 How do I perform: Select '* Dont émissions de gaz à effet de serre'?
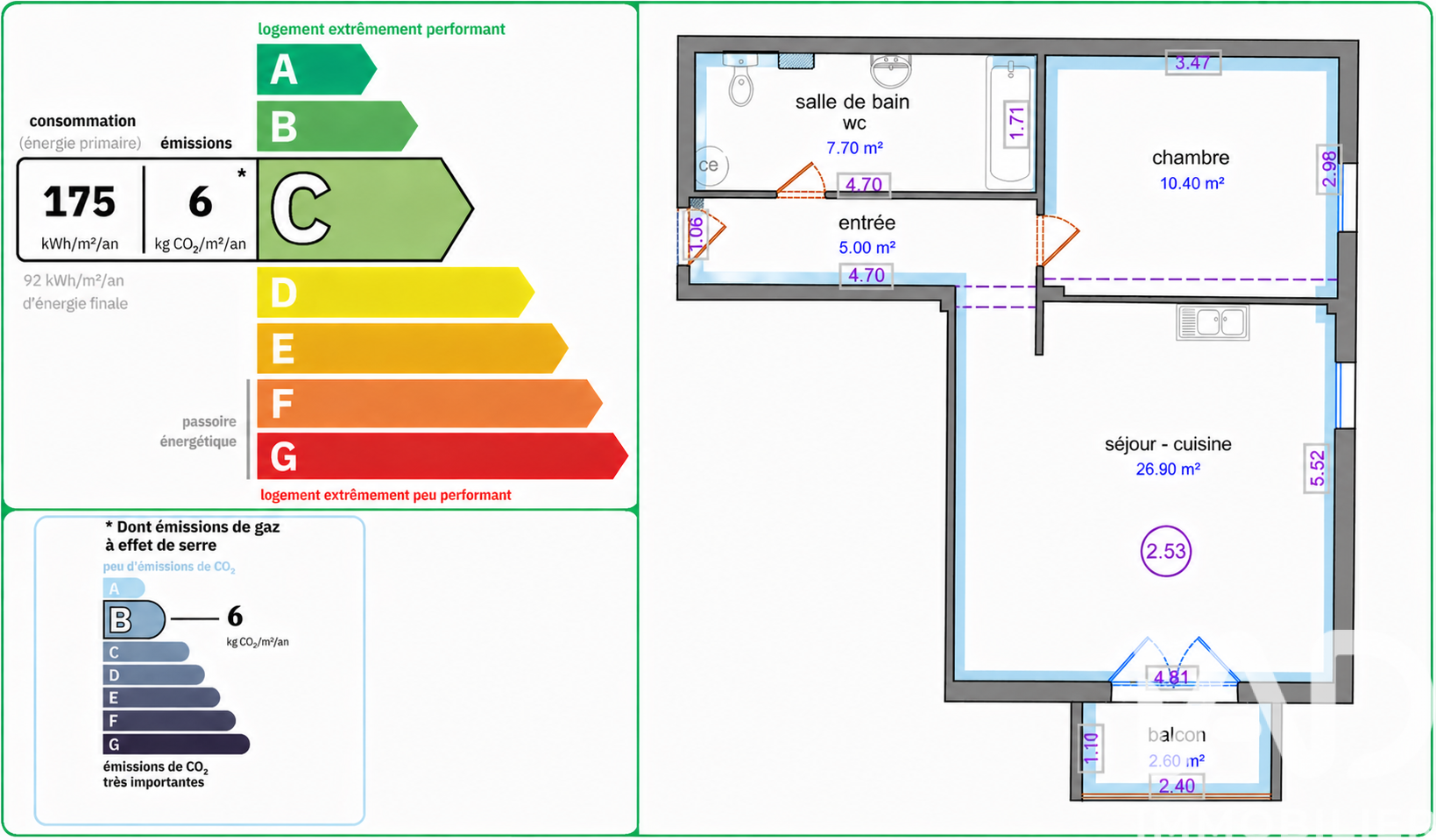click(192, 535)
